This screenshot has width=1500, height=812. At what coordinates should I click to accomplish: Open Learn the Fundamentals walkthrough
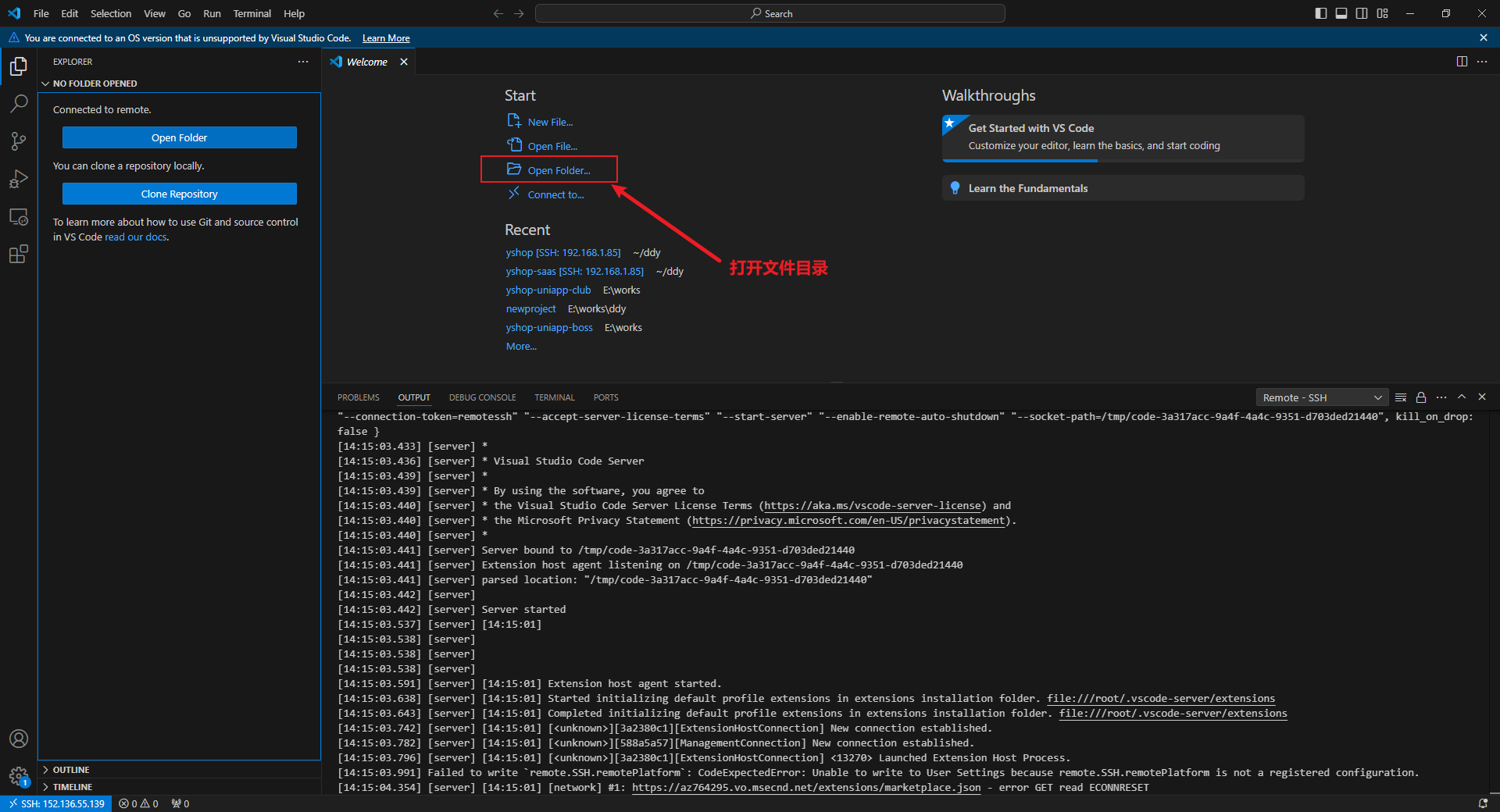[1123, 188]
